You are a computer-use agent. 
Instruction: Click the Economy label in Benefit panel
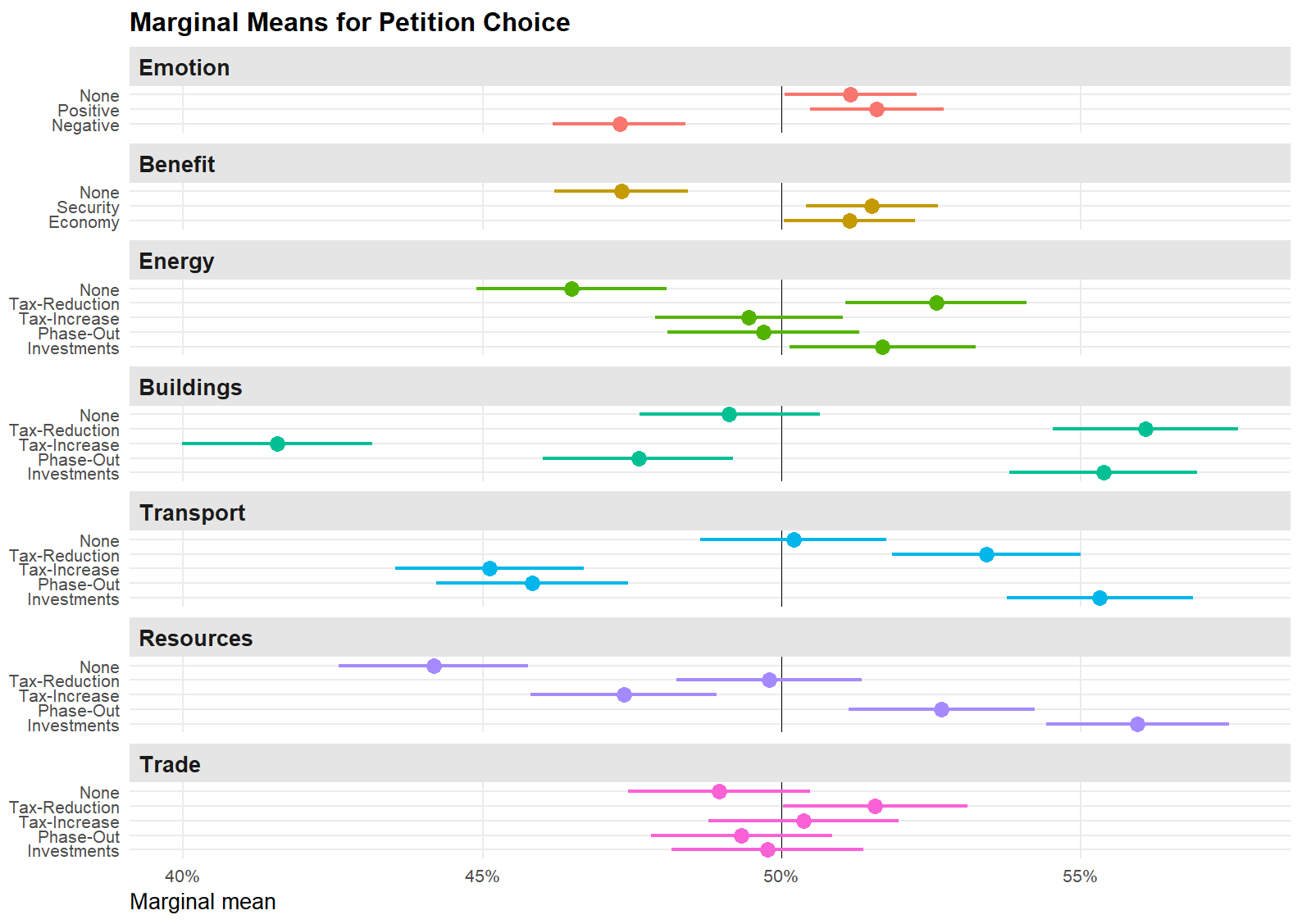tap(84, 222)
